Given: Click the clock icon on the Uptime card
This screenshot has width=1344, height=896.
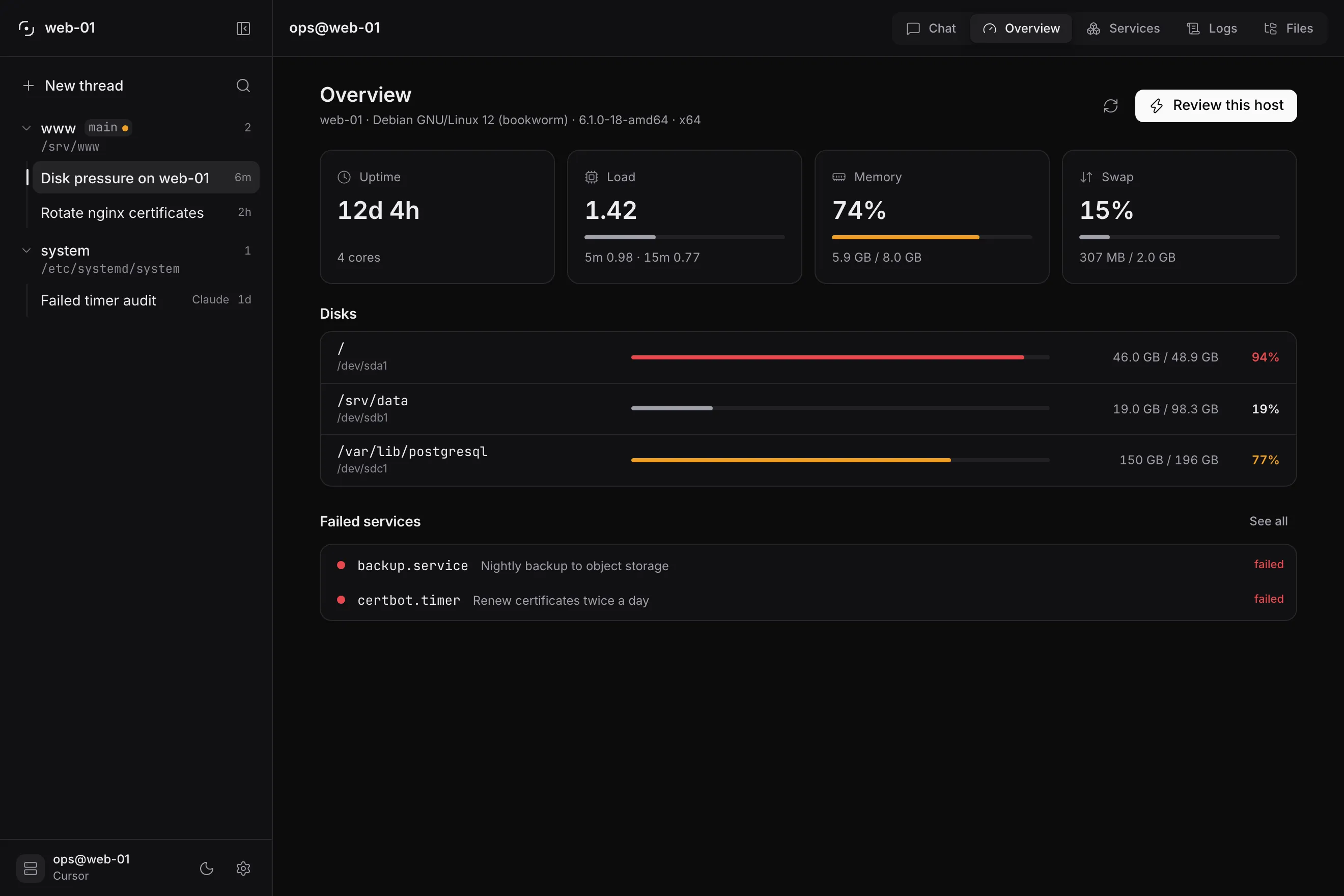Looking at the screenshot, I should [344, 177].
